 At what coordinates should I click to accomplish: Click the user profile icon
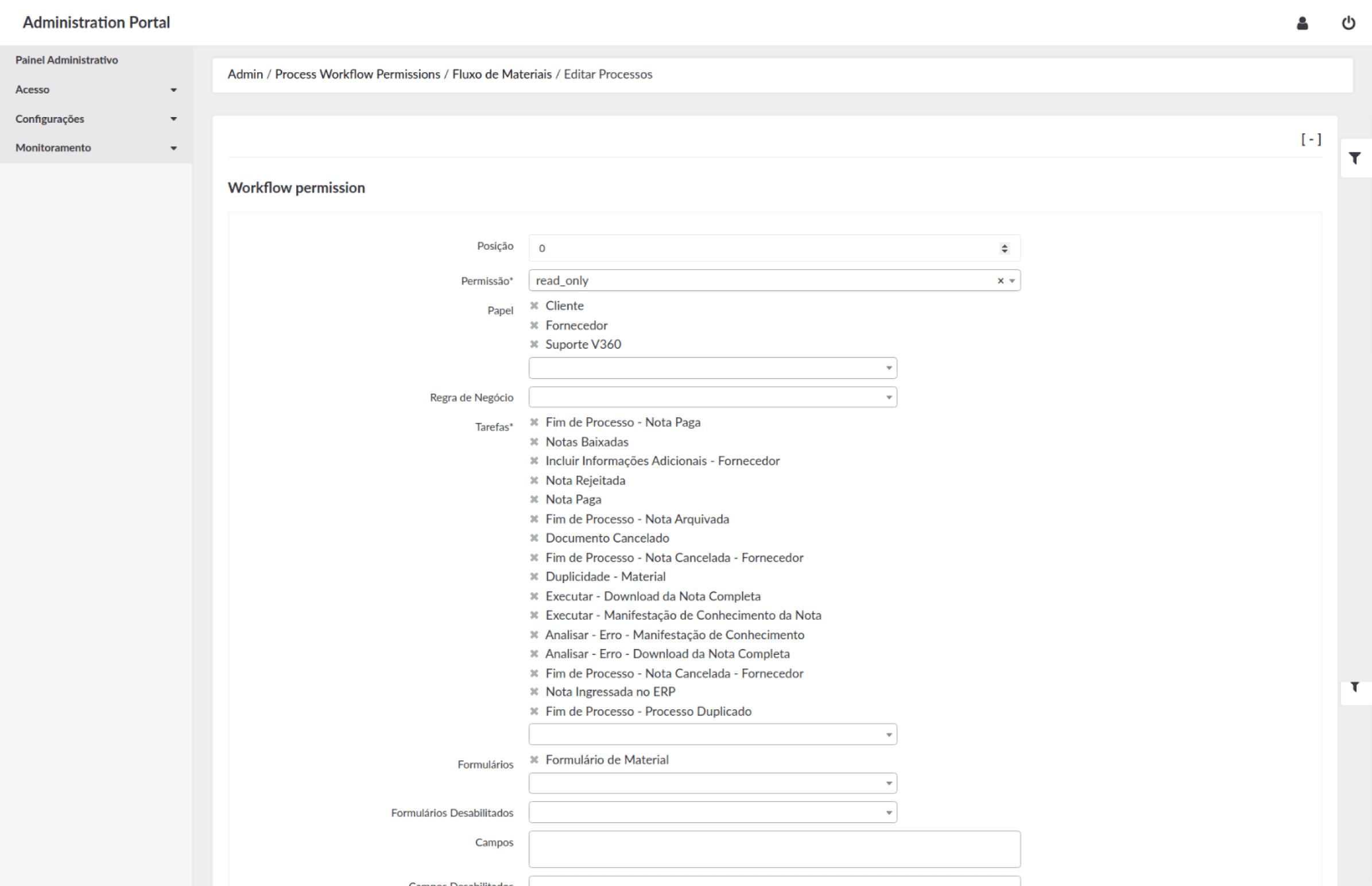(x=1303, y=23)
